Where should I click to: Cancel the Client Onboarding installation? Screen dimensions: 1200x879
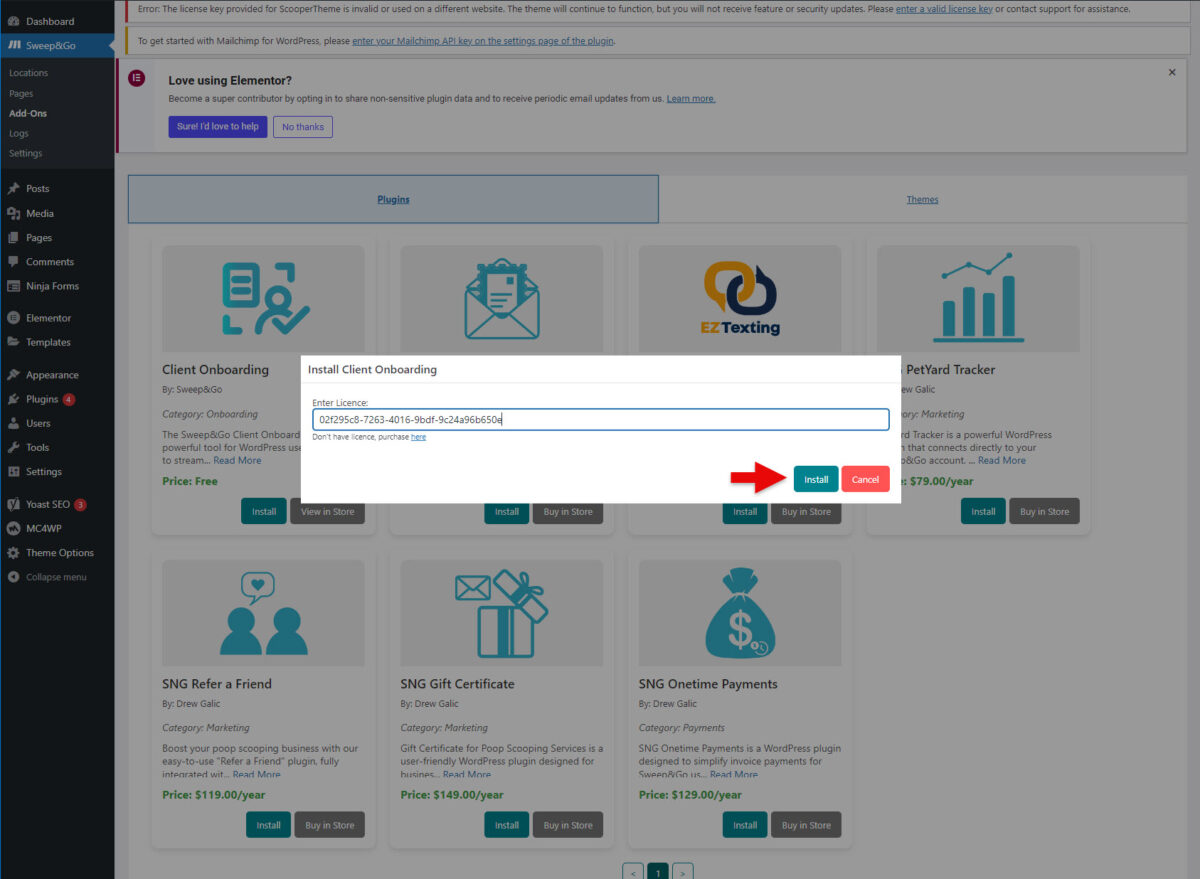864,479
